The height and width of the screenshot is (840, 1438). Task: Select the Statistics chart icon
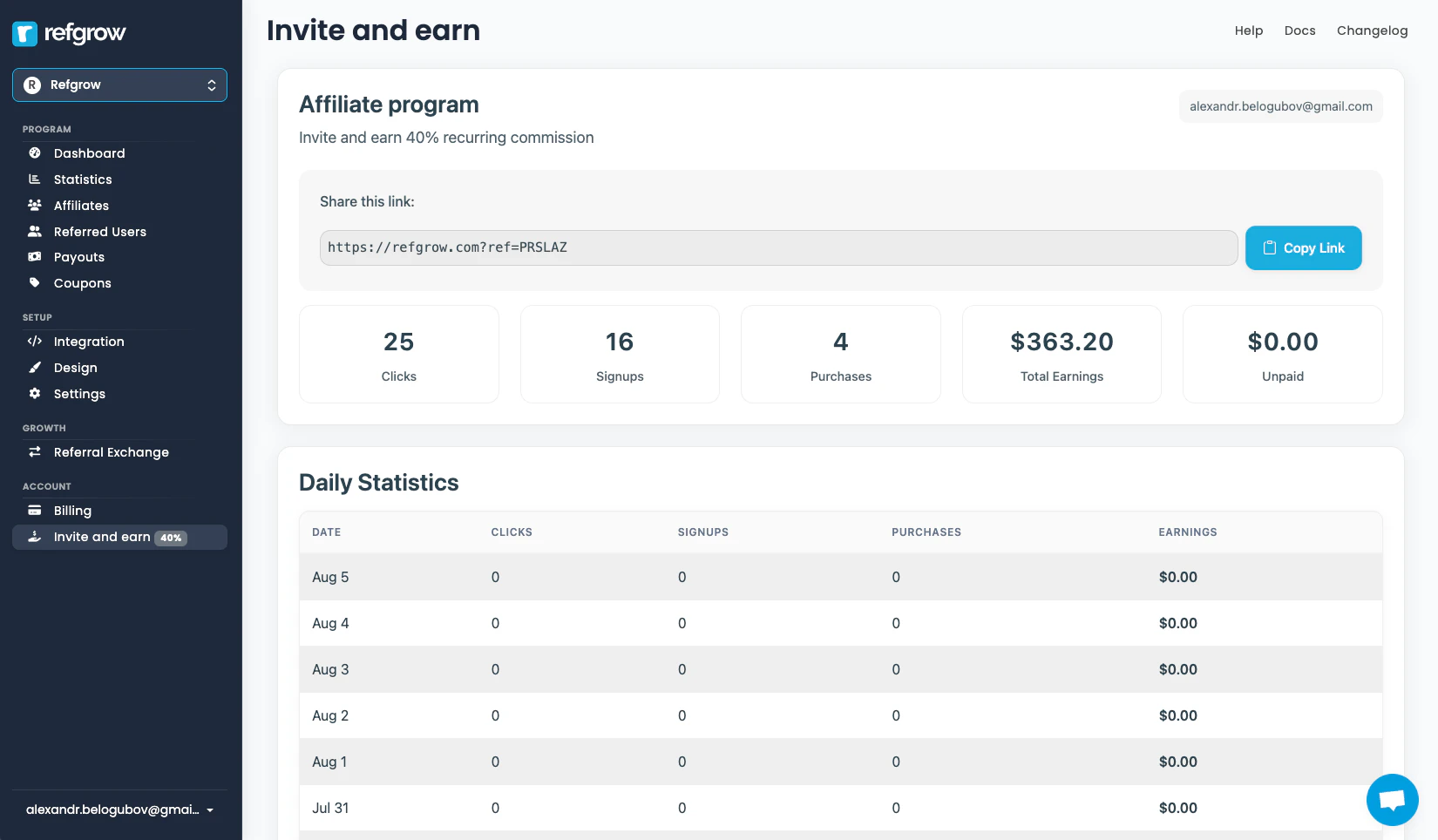coord(34,180)
